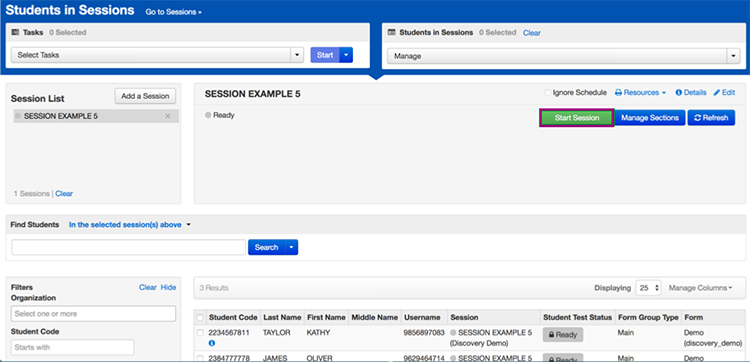Expand the Resources menu
This screenshot has height=362, width=750.
(640, 93)
